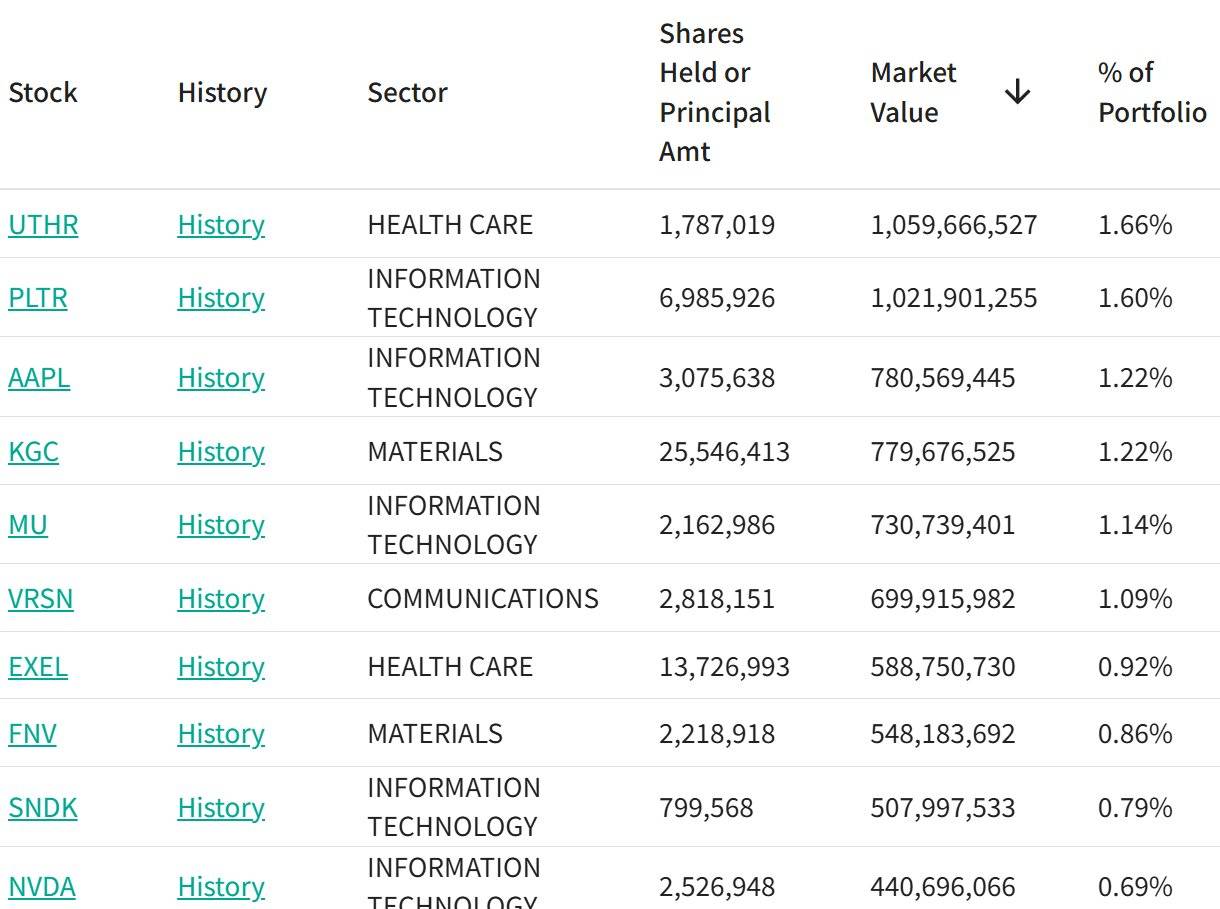Open the MU stock link
The image size is (1220, 909).
pyautogui.click(x=28, y=525)
